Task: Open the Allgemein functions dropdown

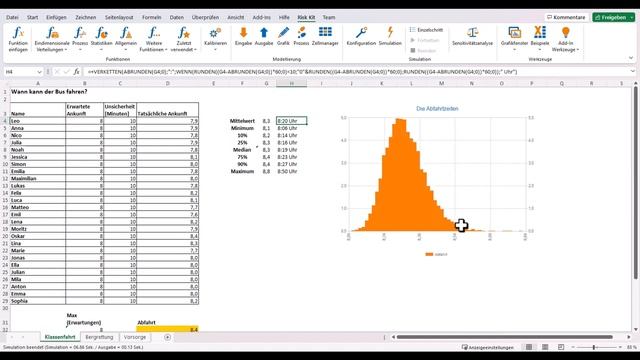Action: [x=126, y=39]
